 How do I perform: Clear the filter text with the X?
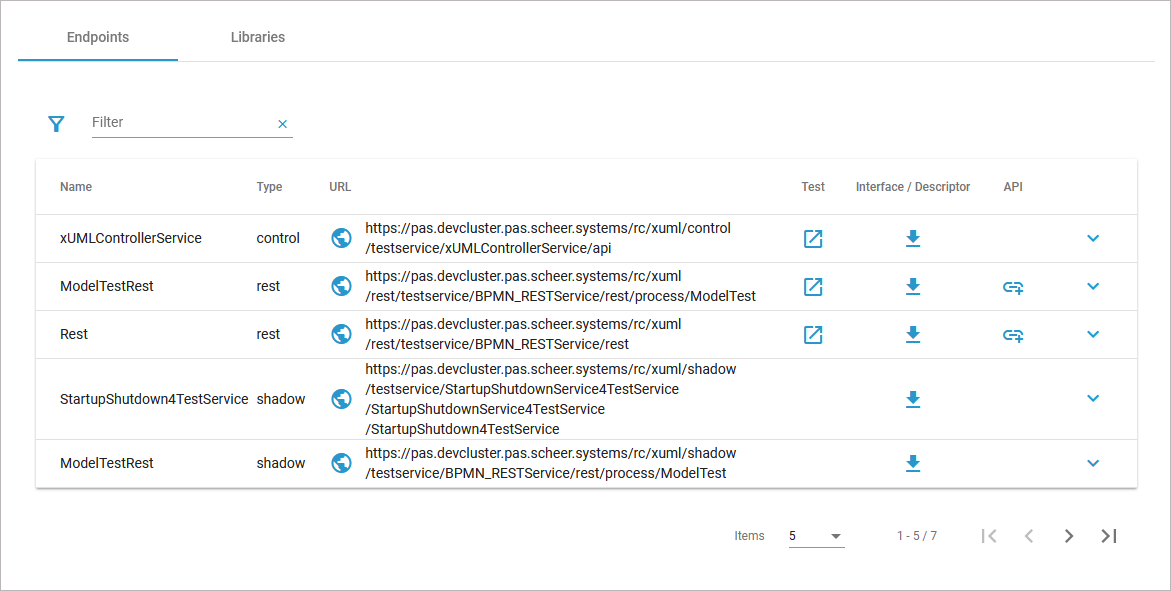point(282,123)
